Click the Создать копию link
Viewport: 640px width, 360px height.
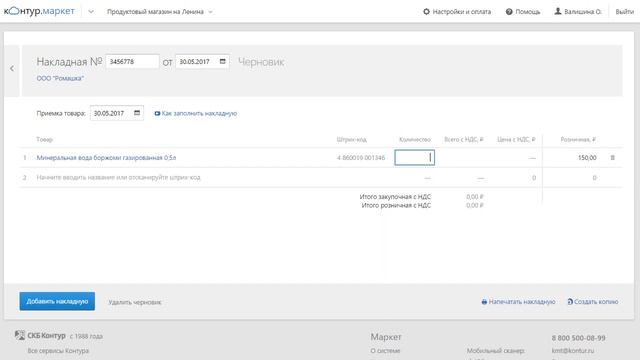point(596,302)
